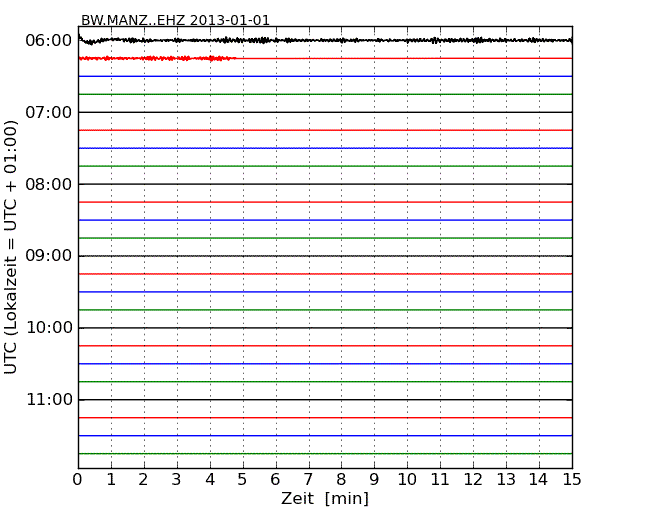The width and height of the screenshot is (650, 520).
Task: Click the black 06:00 seismogram trace
Action: 325,40
